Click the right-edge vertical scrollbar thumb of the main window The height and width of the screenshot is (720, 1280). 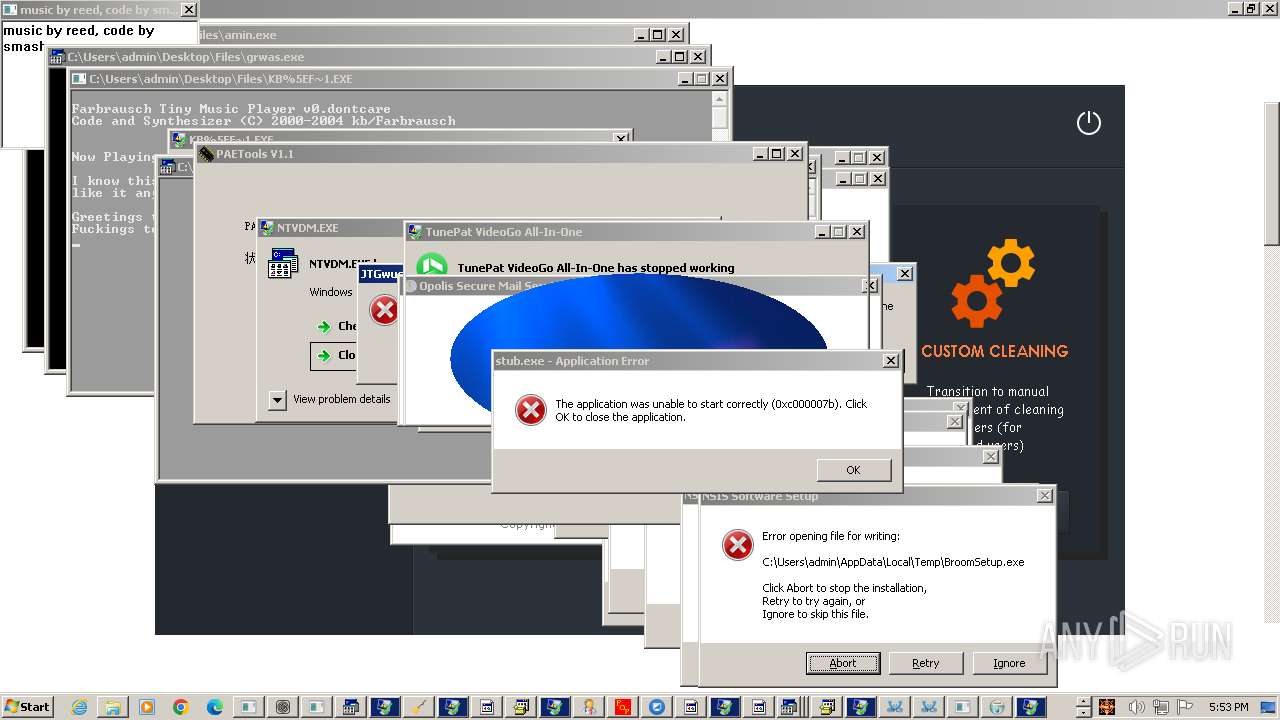pos(1272,172)
